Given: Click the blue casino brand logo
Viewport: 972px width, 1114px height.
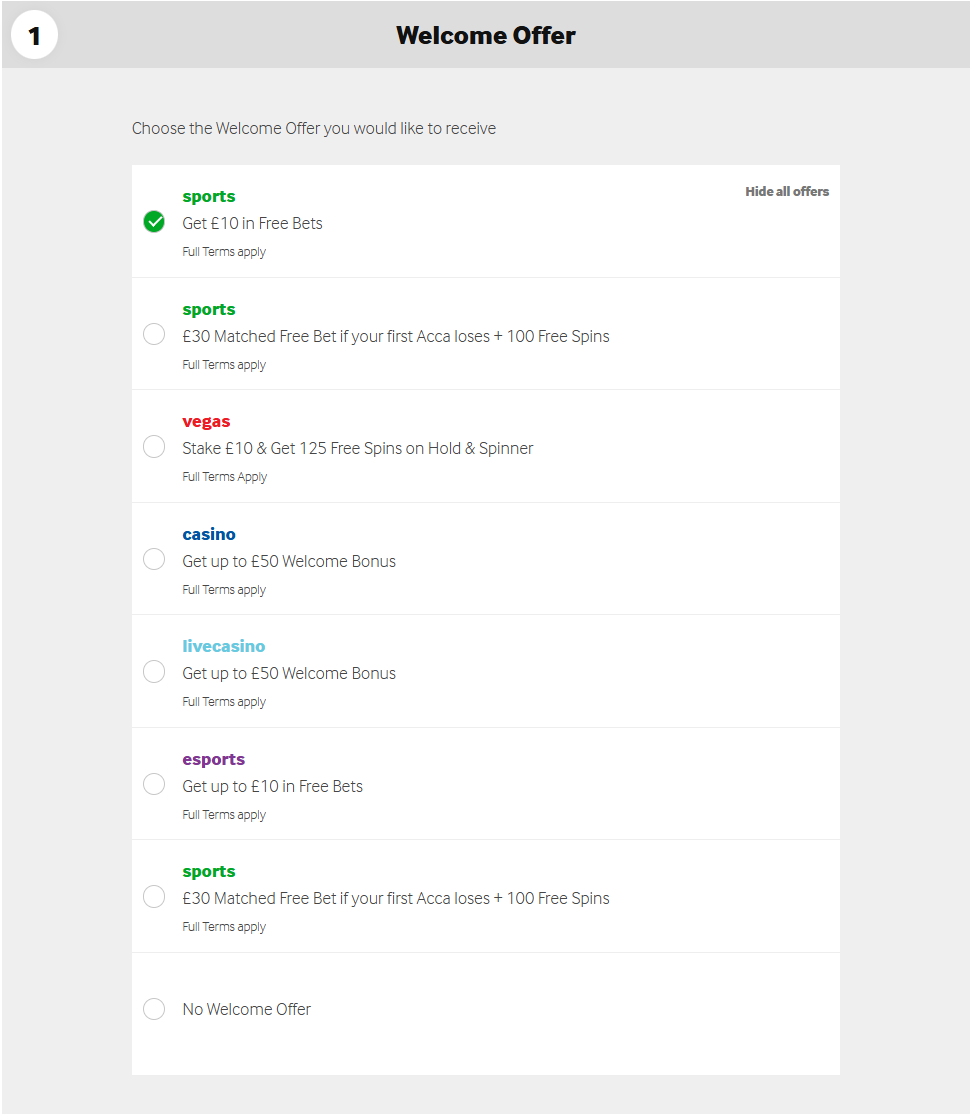Looking at the screenshot, I should coord(209,534).
